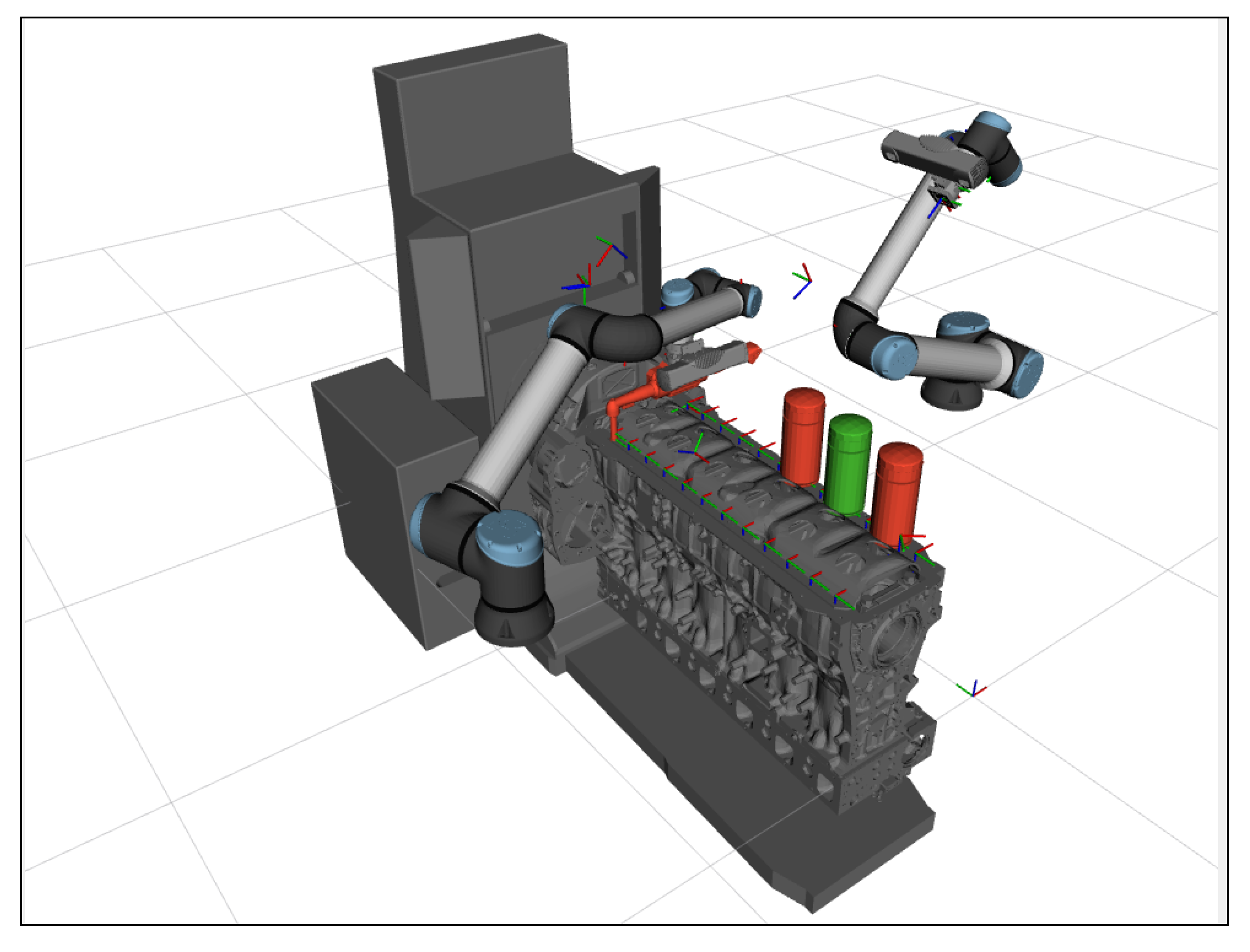Click the green cylinder on the engine

pos(848,464)
